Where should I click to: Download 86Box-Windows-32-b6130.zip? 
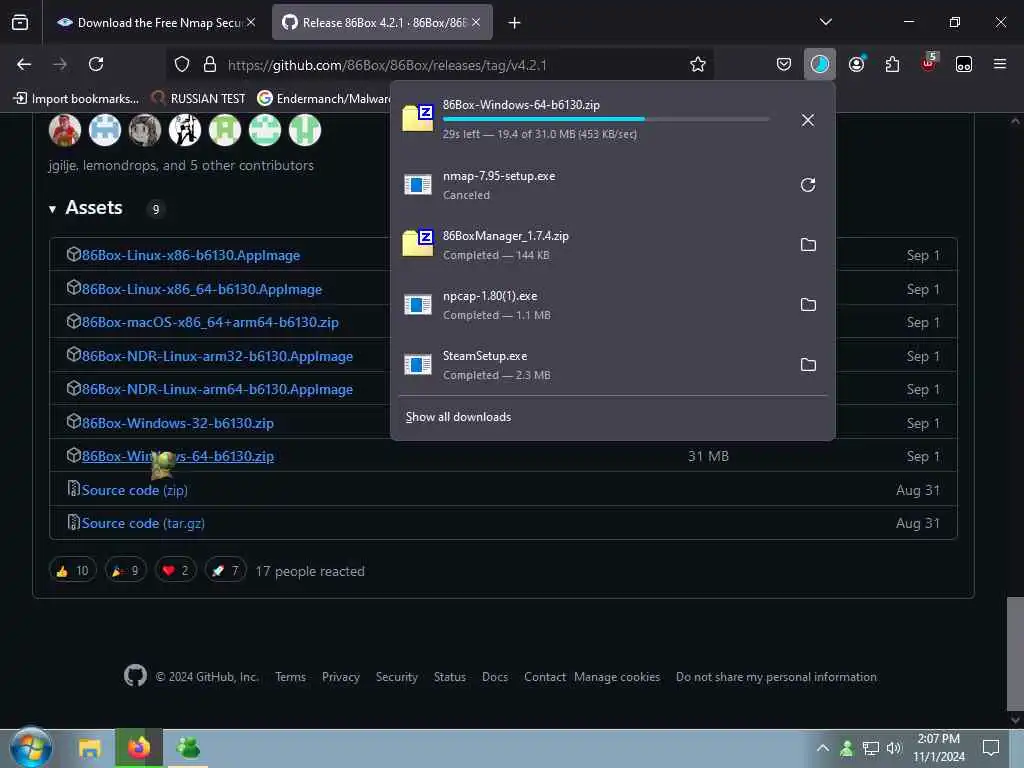pos(178,423)
